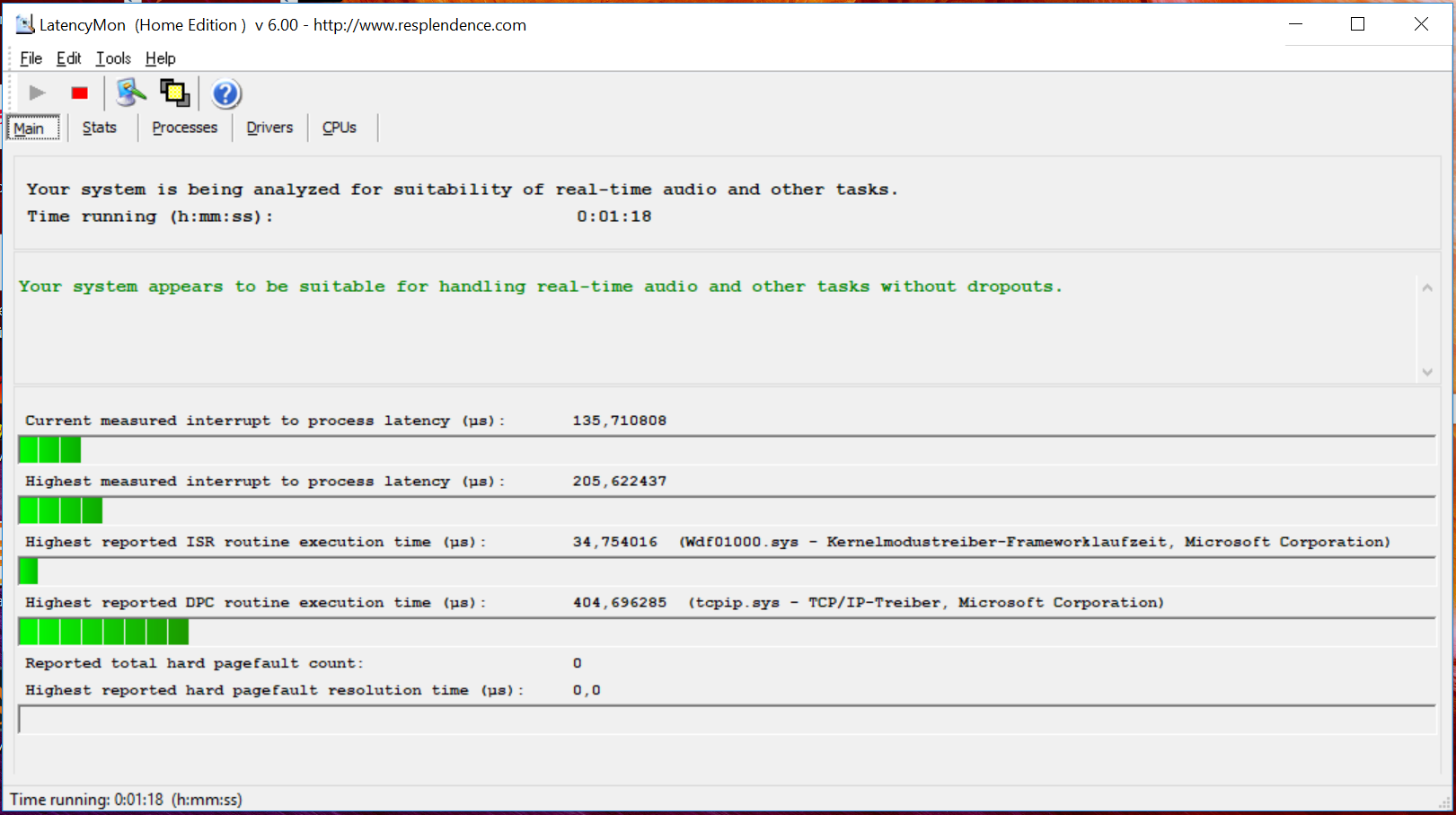Viewport: 1456px width, 815px height.
Task: Open the Edit menu
Action: coord(68,58)
